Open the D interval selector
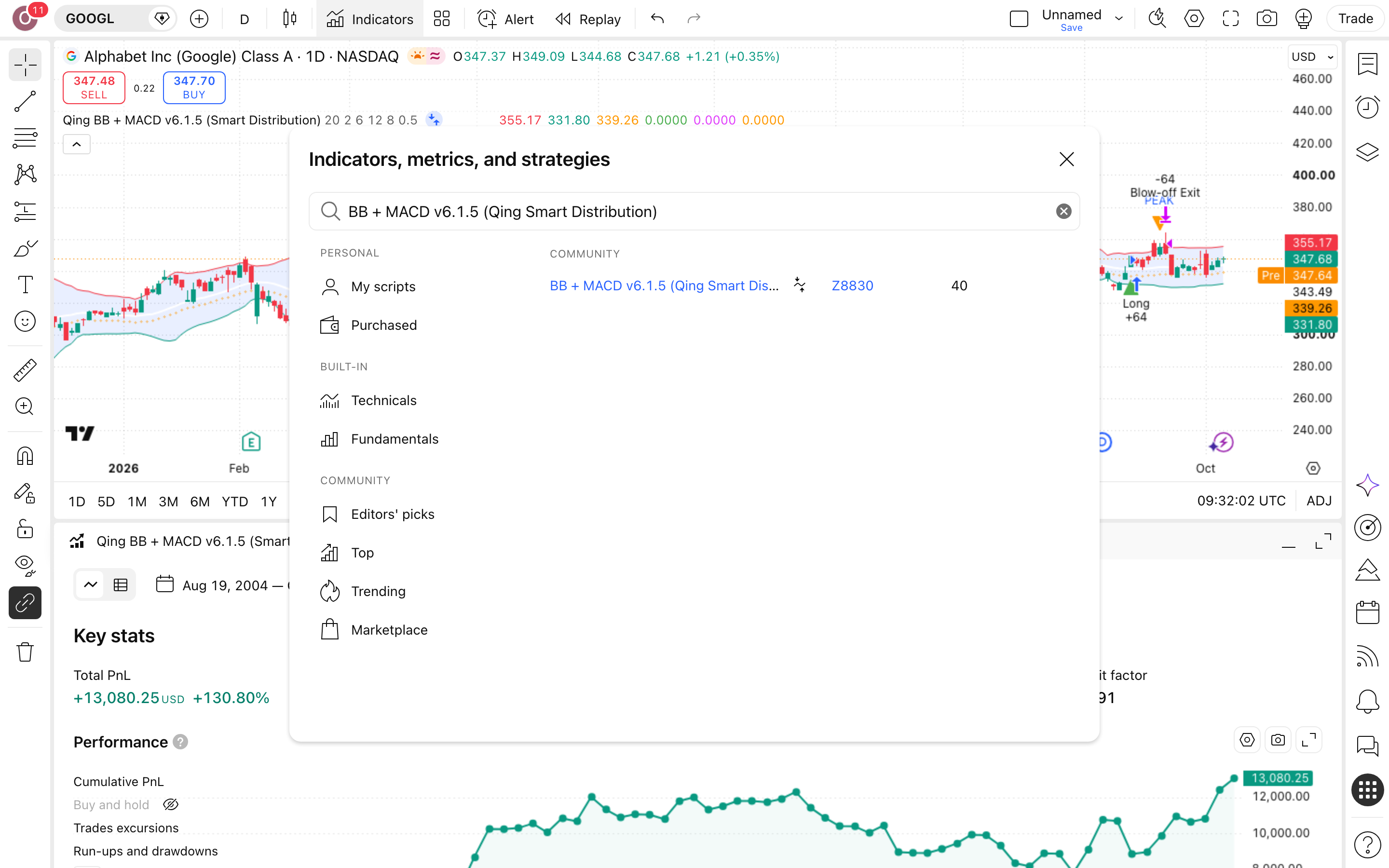Screen dimensions: 1389x868 pos(244,19)
